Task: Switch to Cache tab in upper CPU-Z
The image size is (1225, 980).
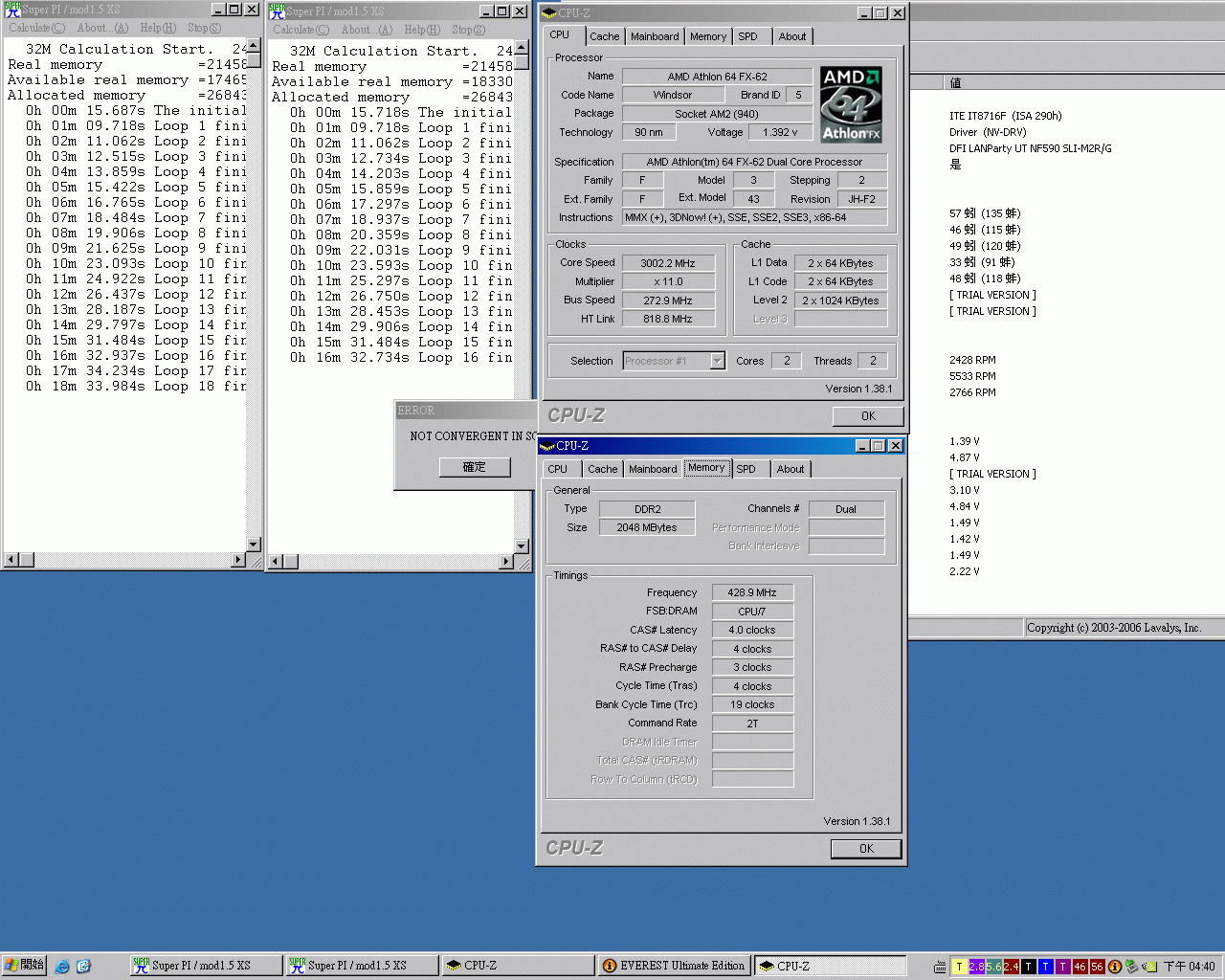Action: click(604, 36)
